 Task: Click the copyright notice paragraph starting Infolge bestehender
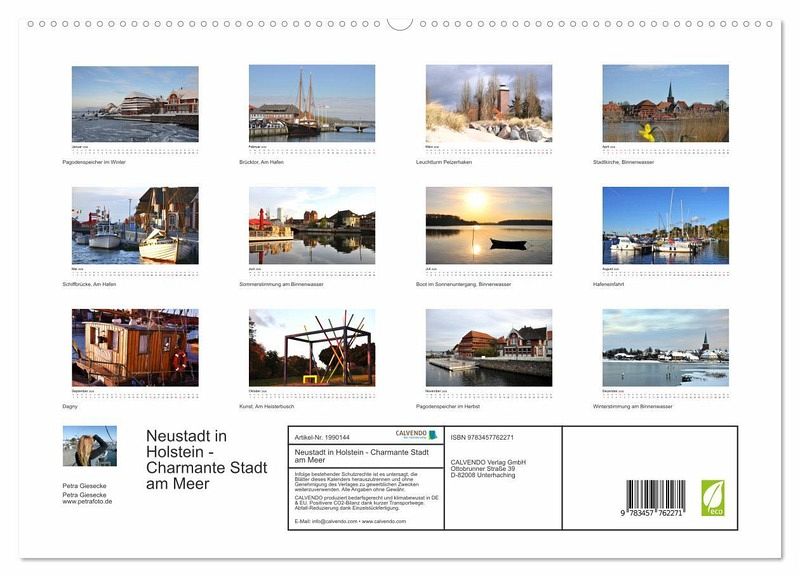tap(357, 482)
